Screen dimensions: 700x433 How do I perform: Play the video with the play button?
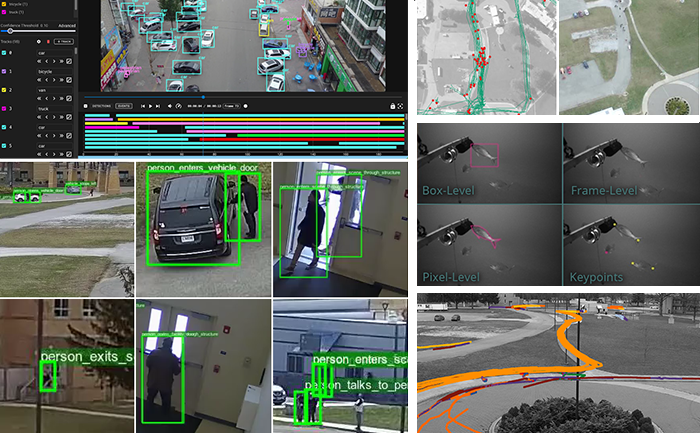click(150, 106)
